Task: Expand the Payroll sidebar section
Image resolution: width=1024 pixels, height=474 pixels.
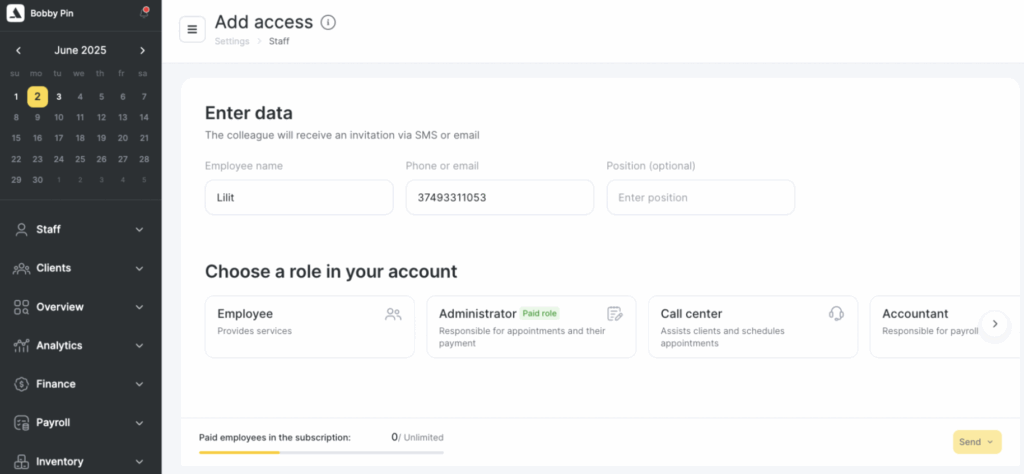Action: click(x=80, y=422)
